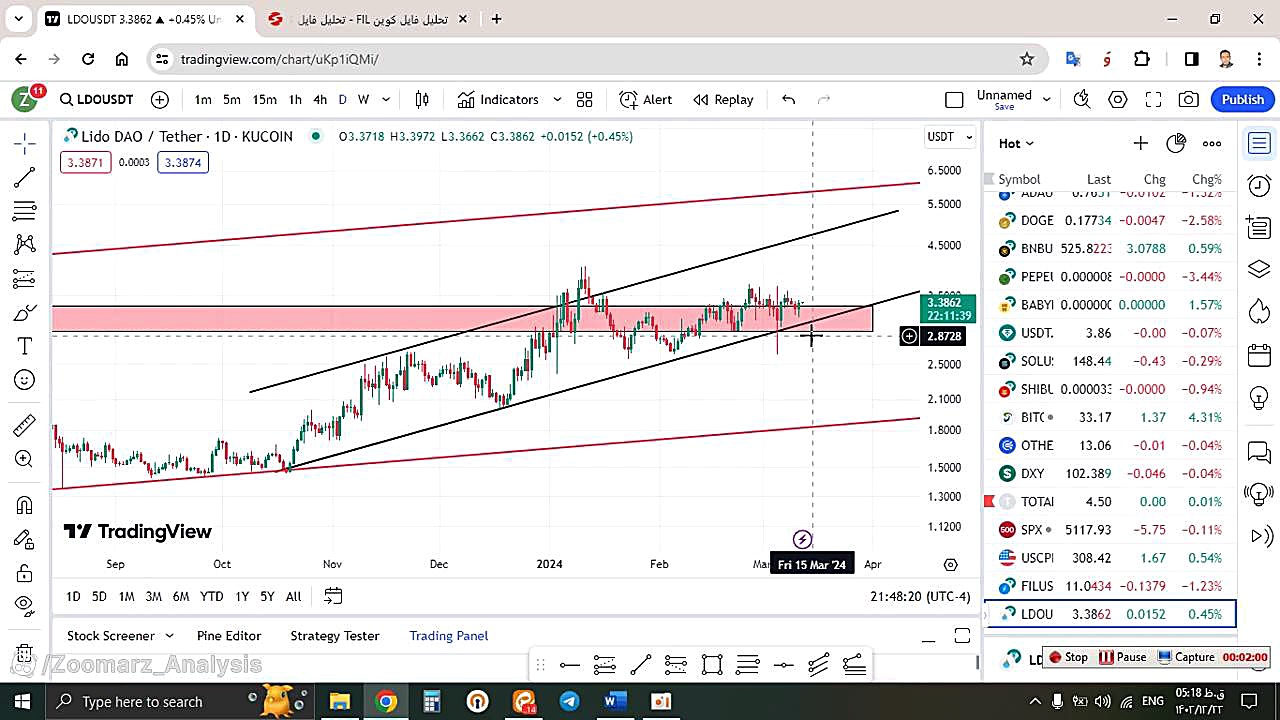
Task: Open the Fibonacci retracement tools
Action: [25, 211]
